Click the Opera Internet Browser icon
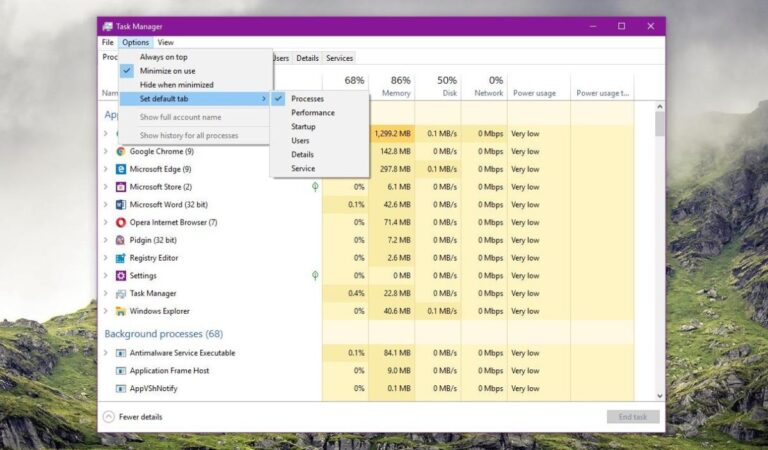 pyautogui.click(x=120, y=222)
